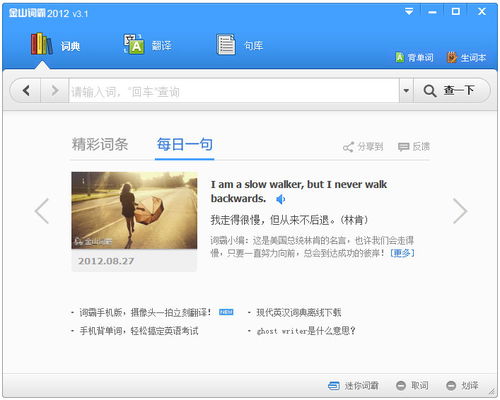Screen dimensions: 500x400
Task: Show the next daily sentence chevron
Action: (460, 211)
